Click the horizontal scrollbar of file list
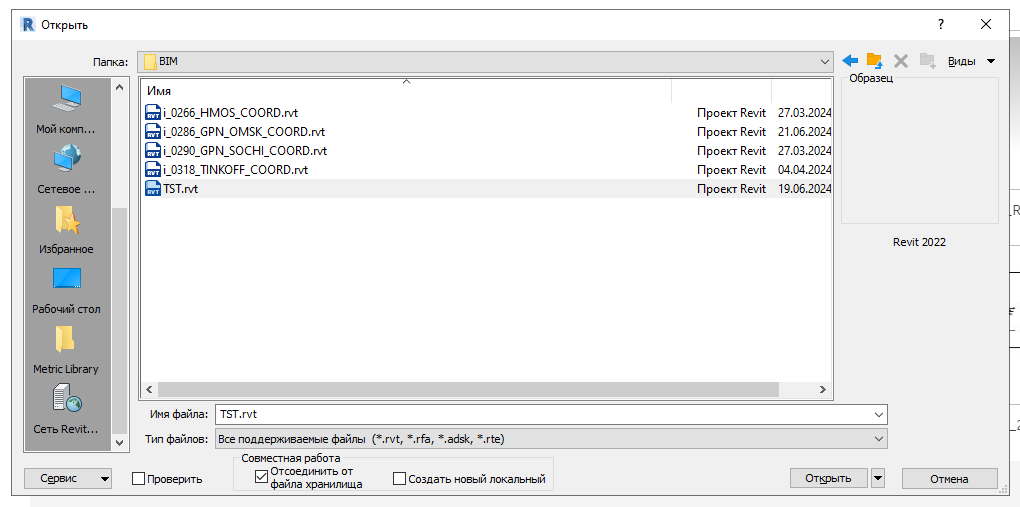 (x=480, y=389)
